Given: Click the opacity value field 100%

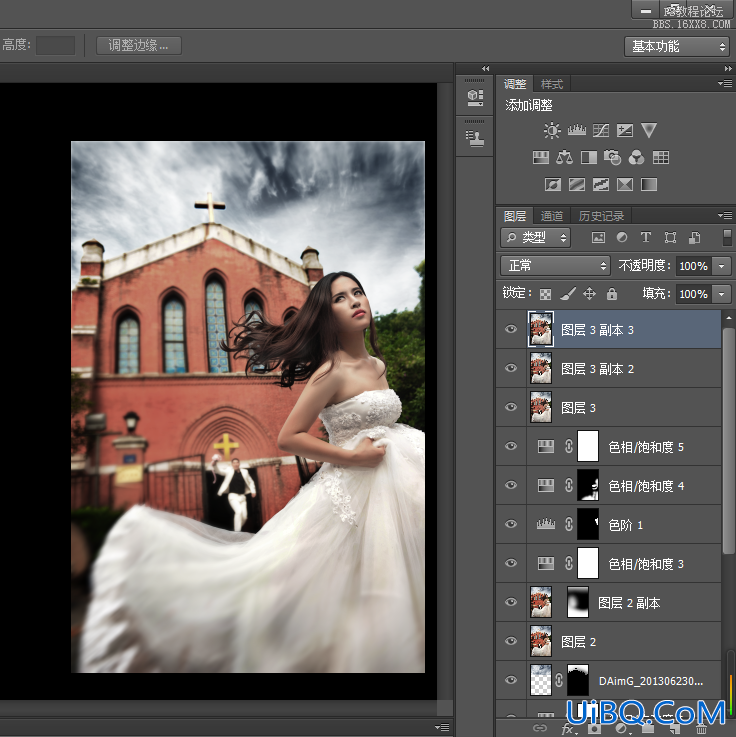Looking at the screenshot, I should pos(694,266).
